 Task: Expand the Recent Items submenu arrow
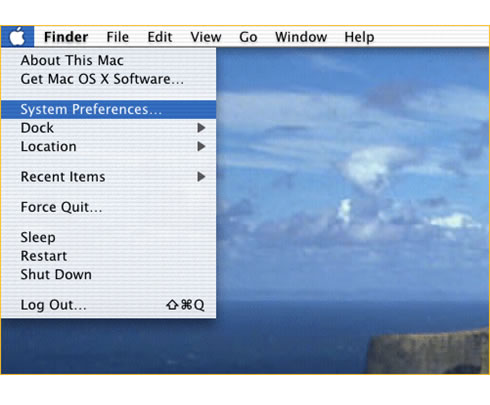pos(201,177)
